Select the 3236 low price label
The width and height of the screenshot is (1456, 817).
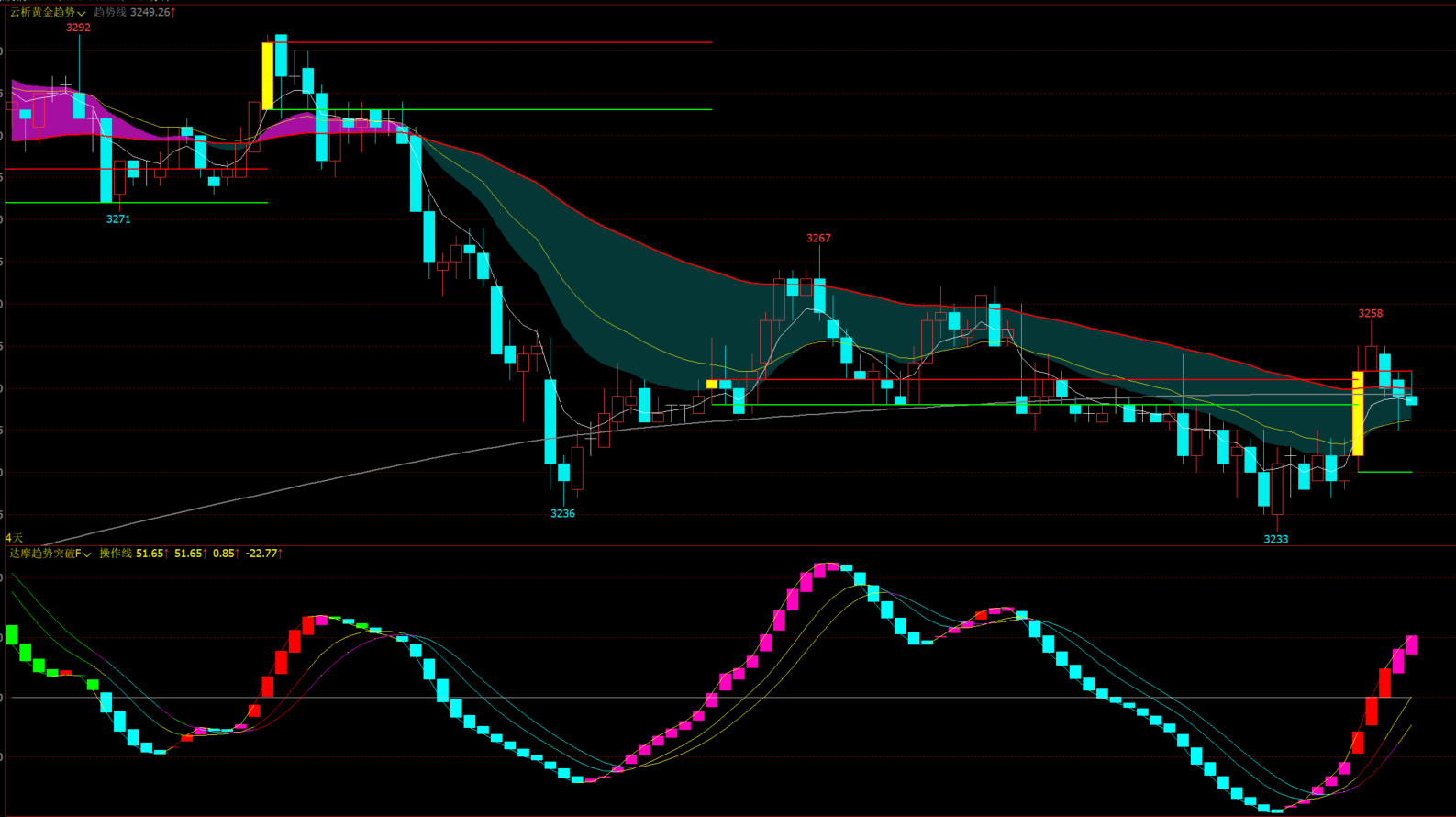click(x=562, y=514)
